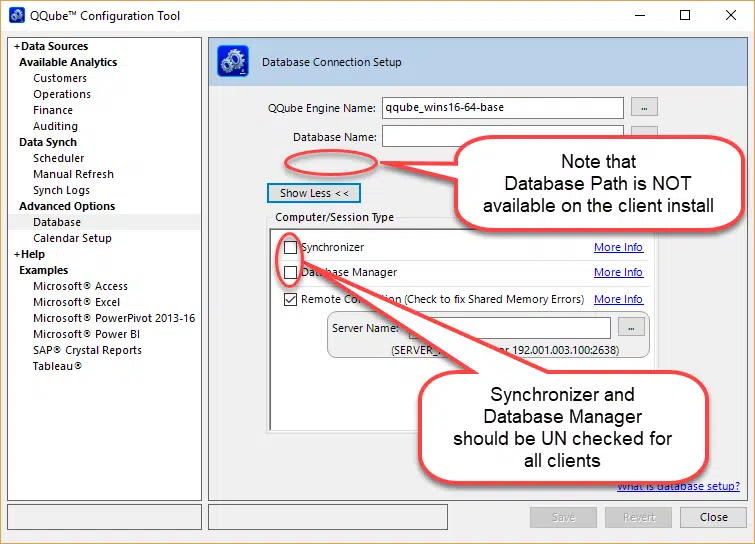Open Synch Logs in the tree
The height and width of the screenshot is (544, 755).
point(61,190)
